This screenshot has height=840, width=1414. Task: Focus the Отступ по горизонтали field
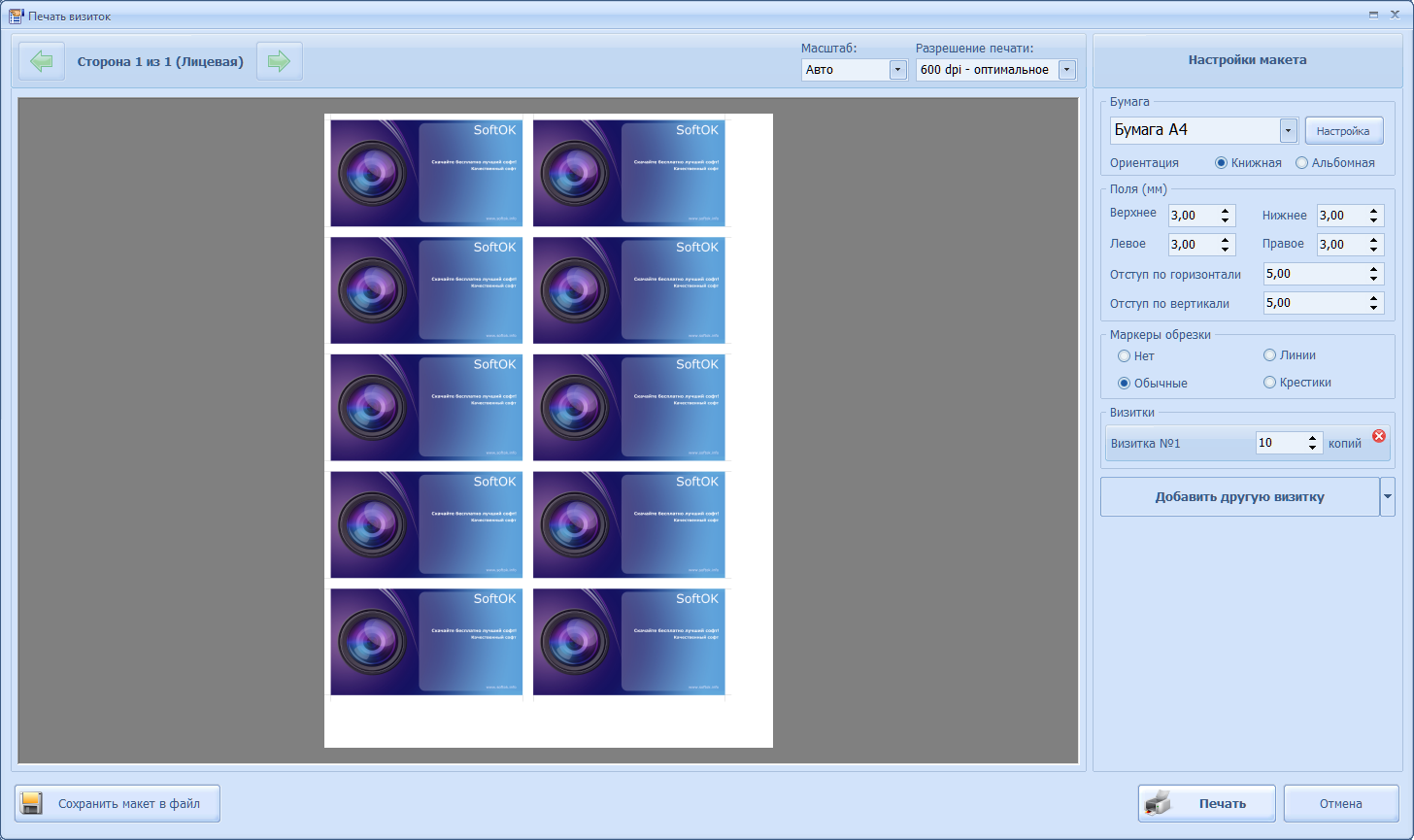[x=1315, y=274]
